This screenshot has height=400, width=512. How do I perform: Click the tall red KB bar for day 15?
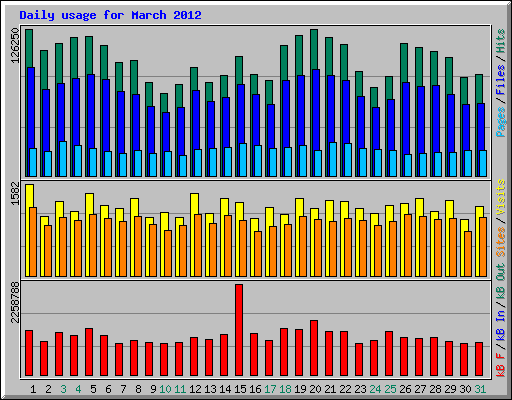(x=239, y=330)
